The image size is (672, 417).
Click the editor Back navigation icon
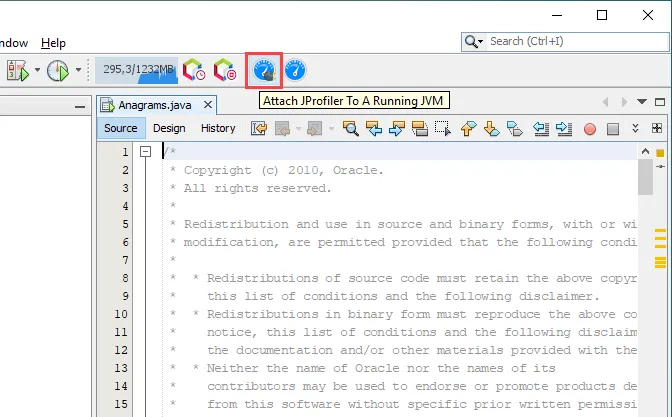click(282, 129)
